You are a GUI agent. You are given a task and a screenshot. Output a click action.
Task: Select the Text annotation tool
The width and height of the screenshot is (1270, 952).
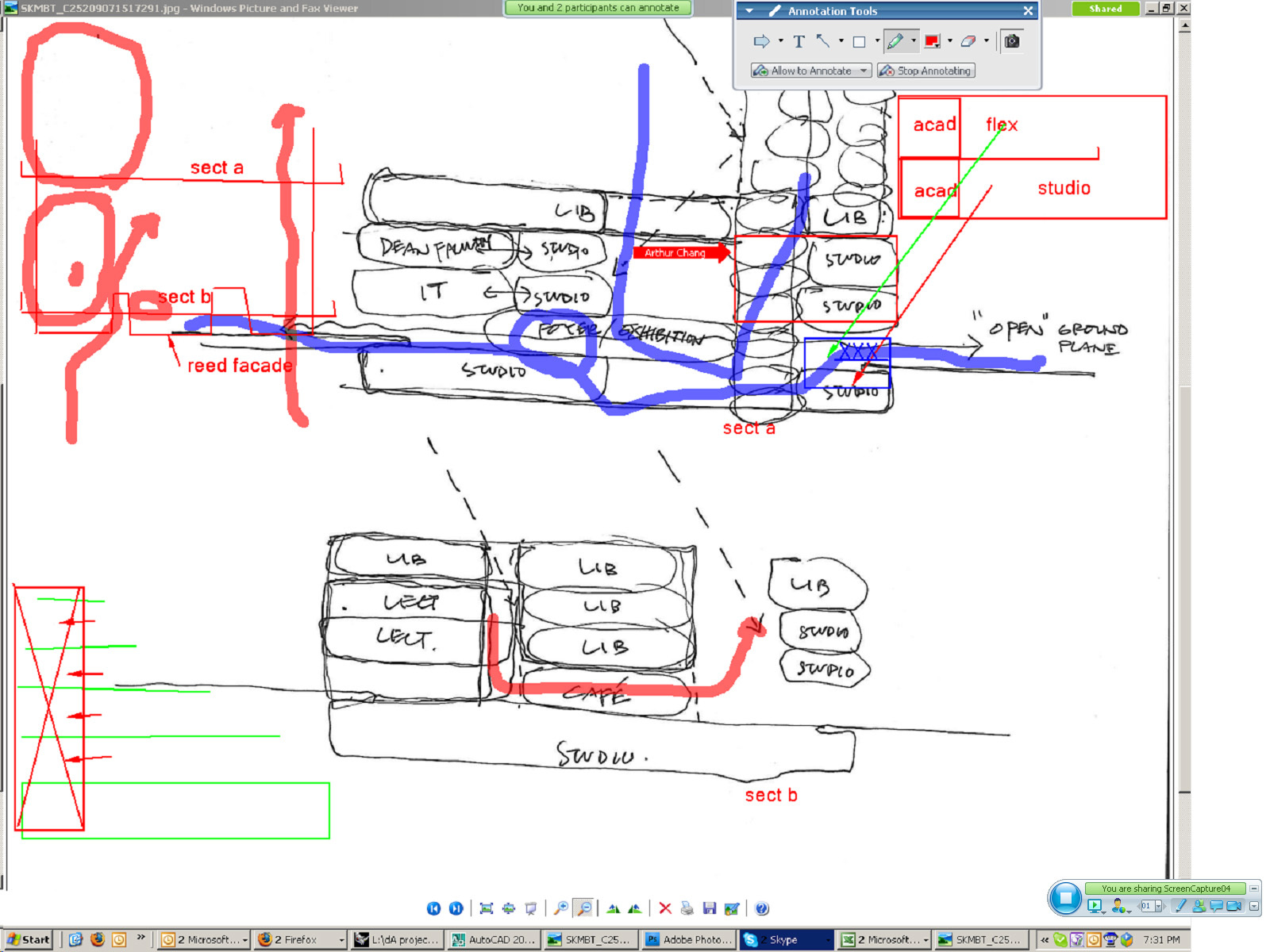(x=799, y=41)
